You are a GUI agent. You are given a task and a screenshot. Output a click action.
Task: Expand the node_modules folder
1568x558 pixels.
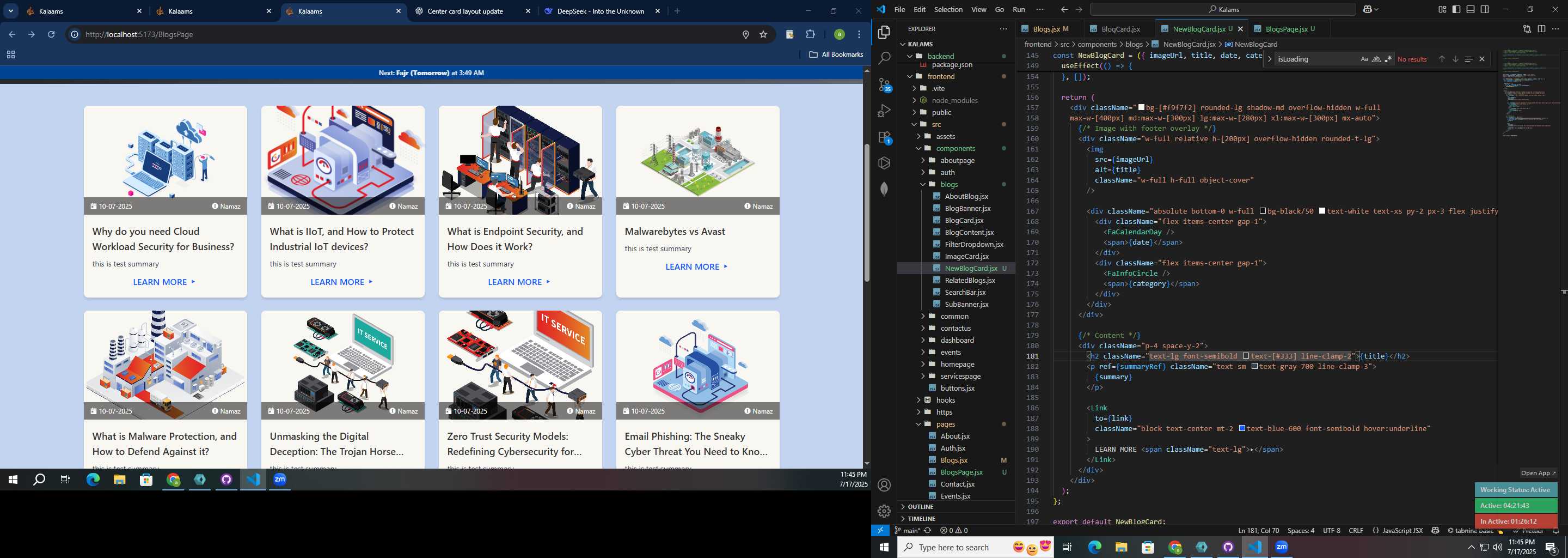pos(914,100)
